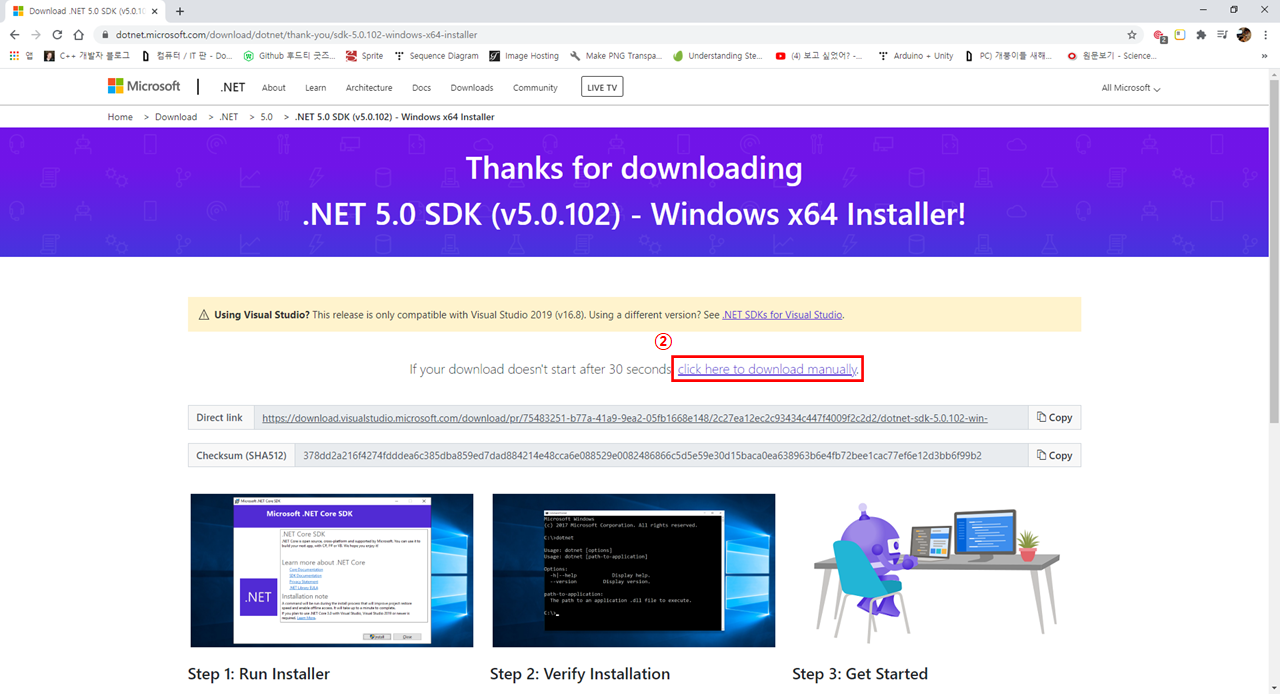The height and width of the screenshot is (694, 1280).
Task: Expand the All Microsoft dropdown
Action: 1131,88
